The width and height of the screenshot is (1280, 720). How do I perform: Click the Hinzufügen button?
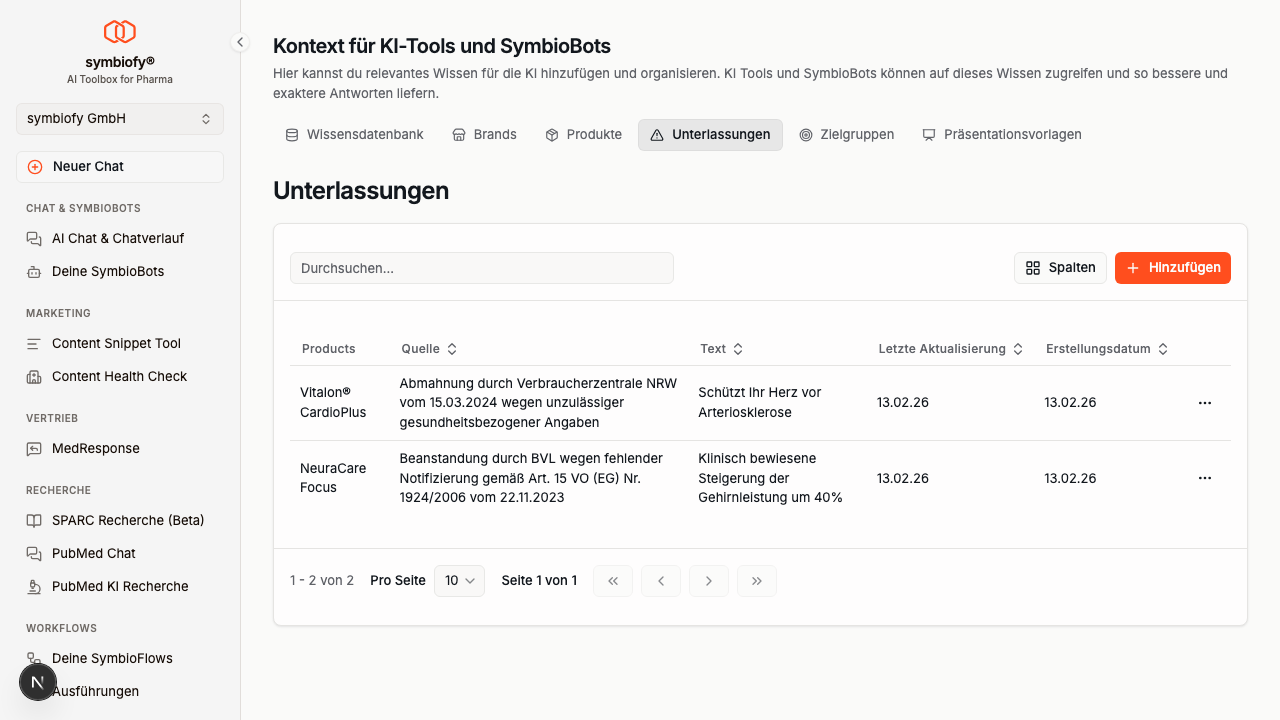(x=1172, y=267)
